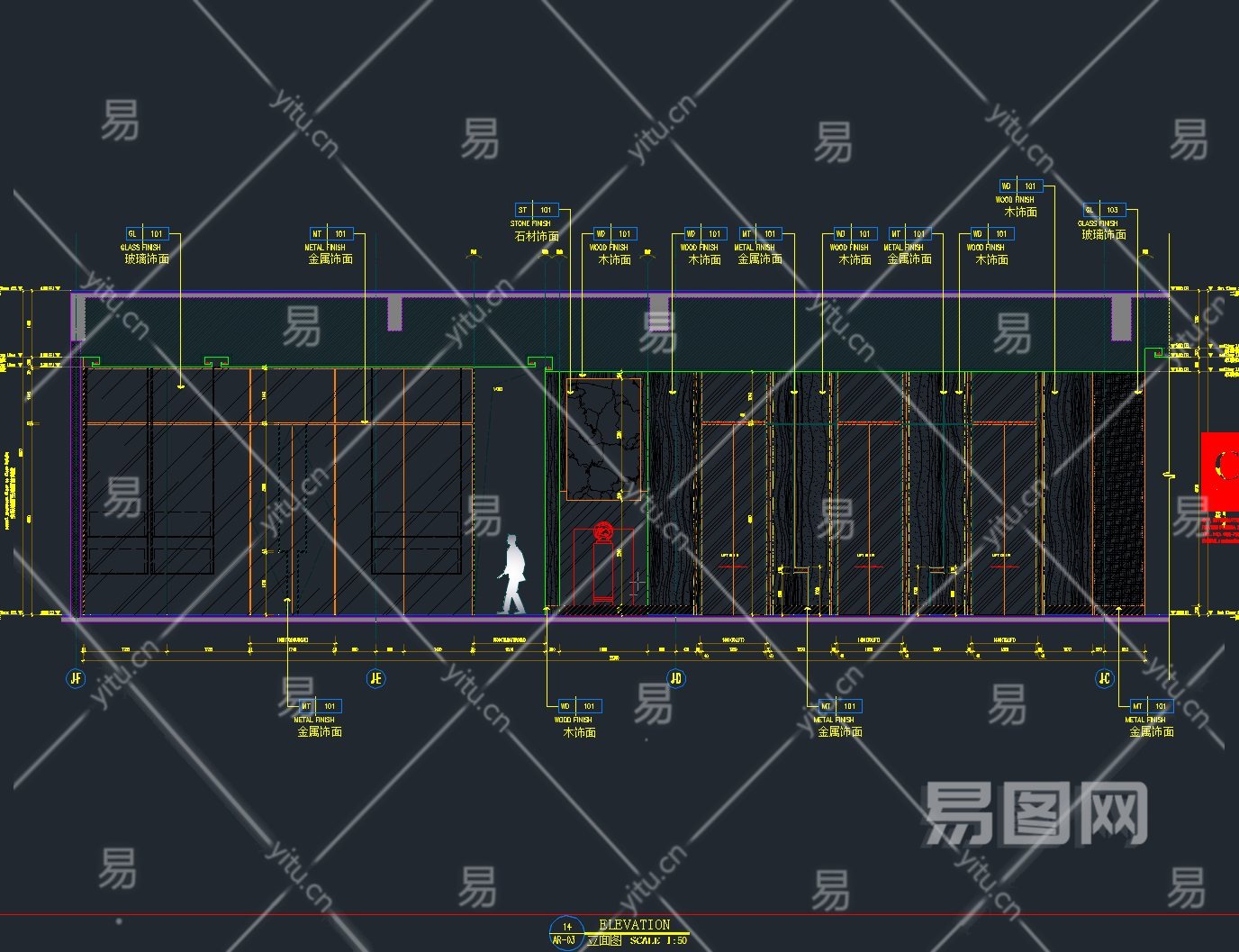Select the "SCALE 1:50" text

point(658,940)
